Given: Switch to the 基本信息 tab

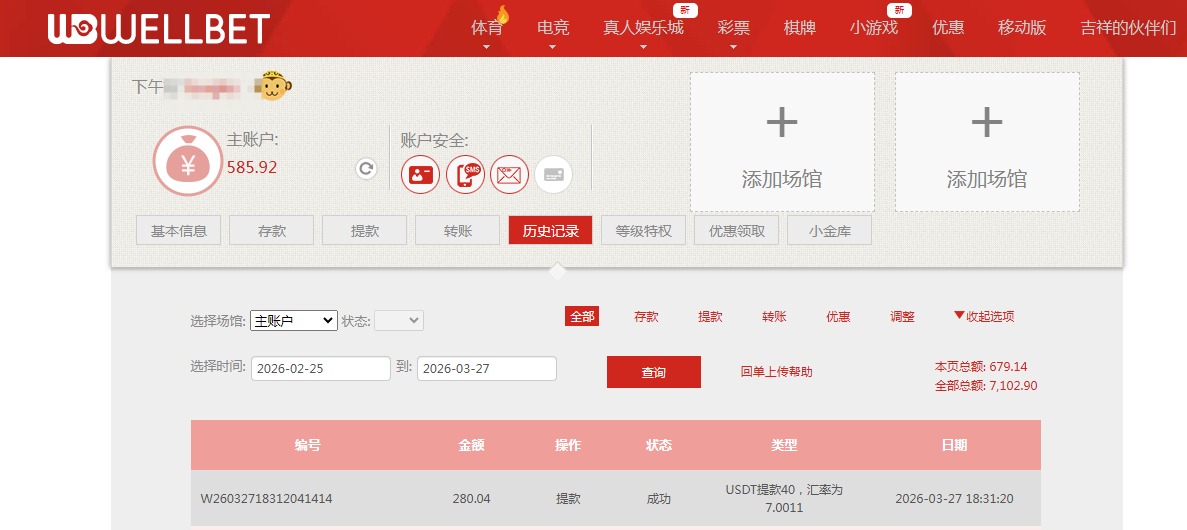Looking at the screenshot, I should click(179, 231).
